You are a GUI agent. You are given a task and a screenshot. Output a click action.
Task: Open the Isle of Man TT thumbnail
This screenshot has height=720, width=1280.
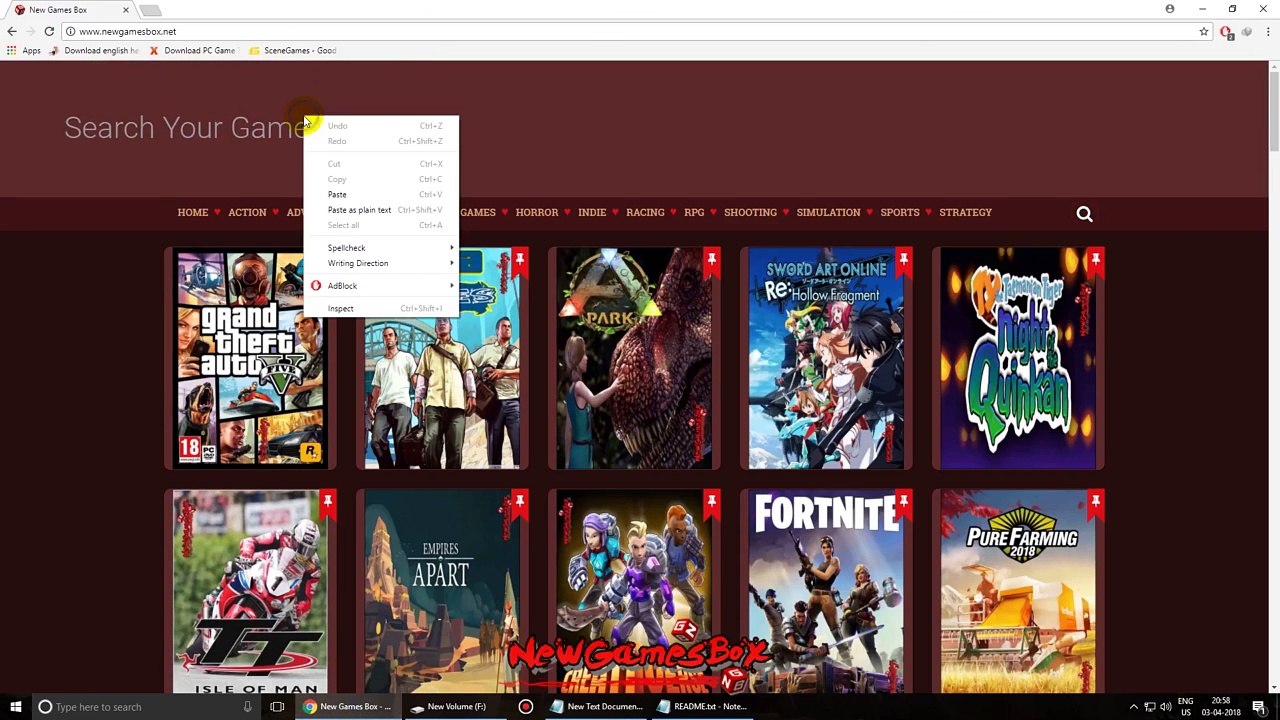click(x=249, y=592)
